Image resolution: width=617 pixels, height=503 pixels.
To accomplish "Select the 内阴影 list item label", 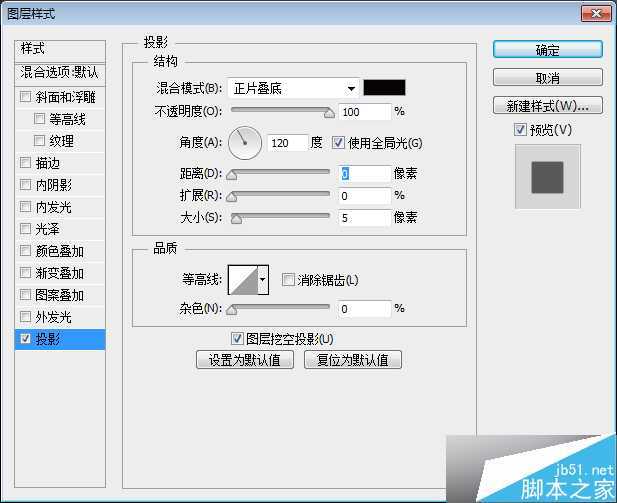I will 54,185.
